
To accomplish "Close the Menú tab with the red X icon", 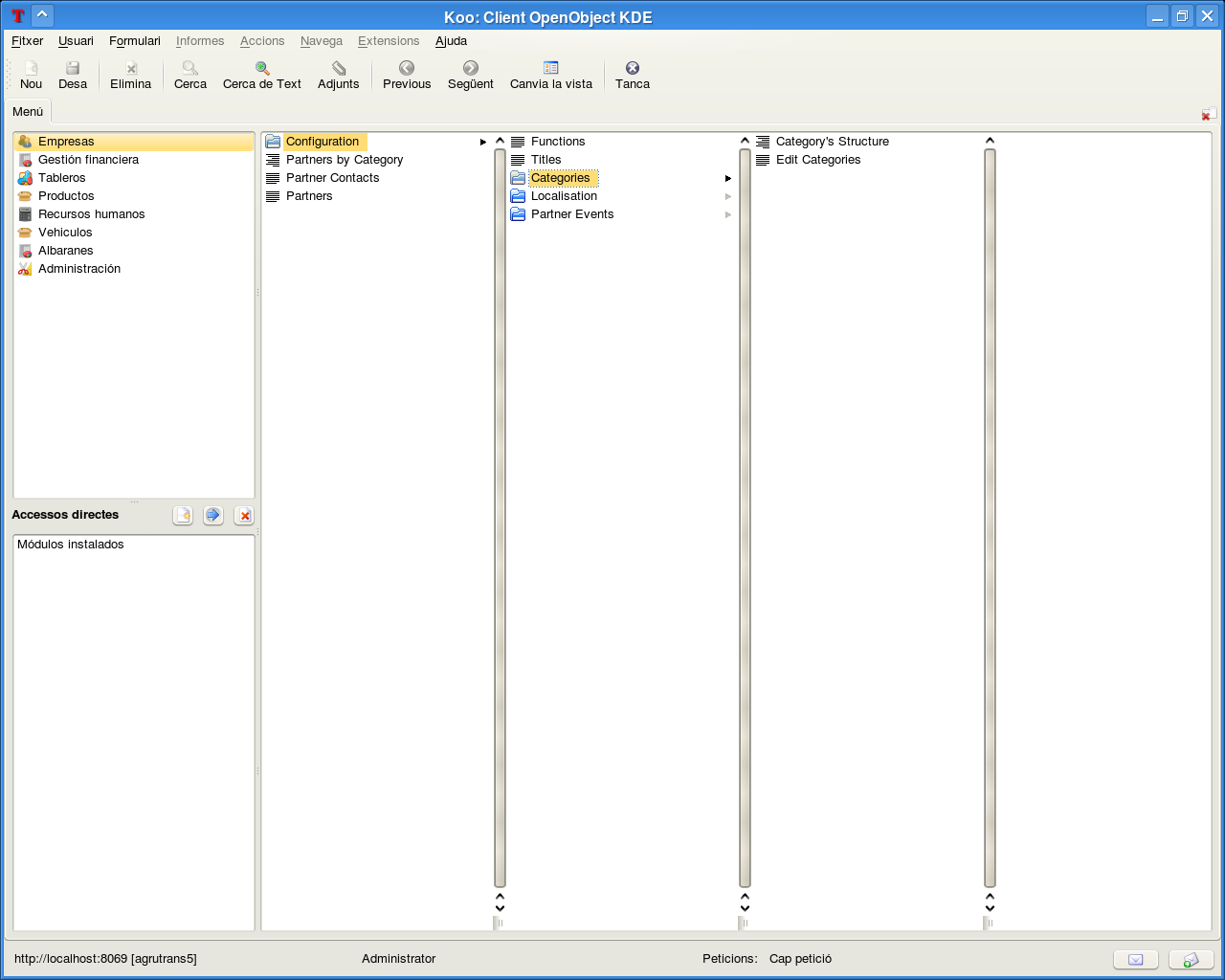I will tap(1209, 114).
